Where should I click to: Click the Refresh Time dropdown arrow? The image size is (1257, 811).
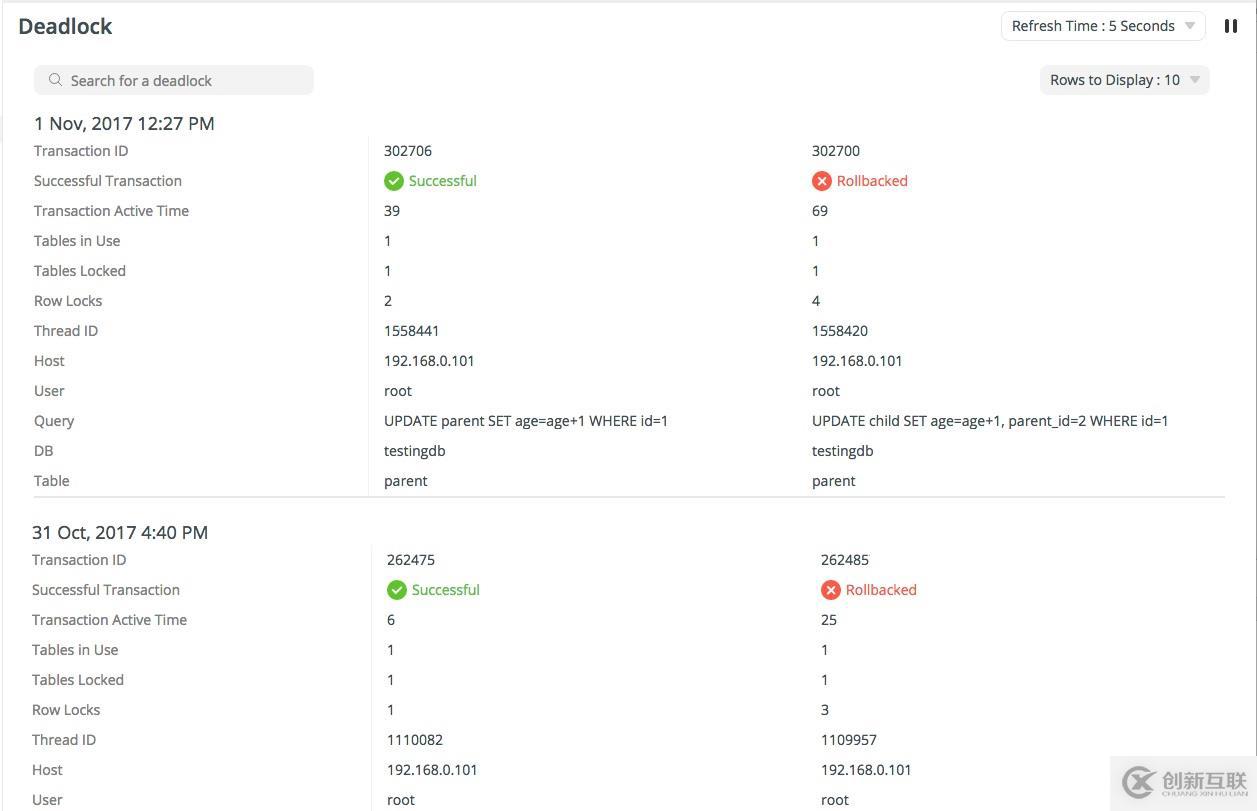[x=1190, y=26]
